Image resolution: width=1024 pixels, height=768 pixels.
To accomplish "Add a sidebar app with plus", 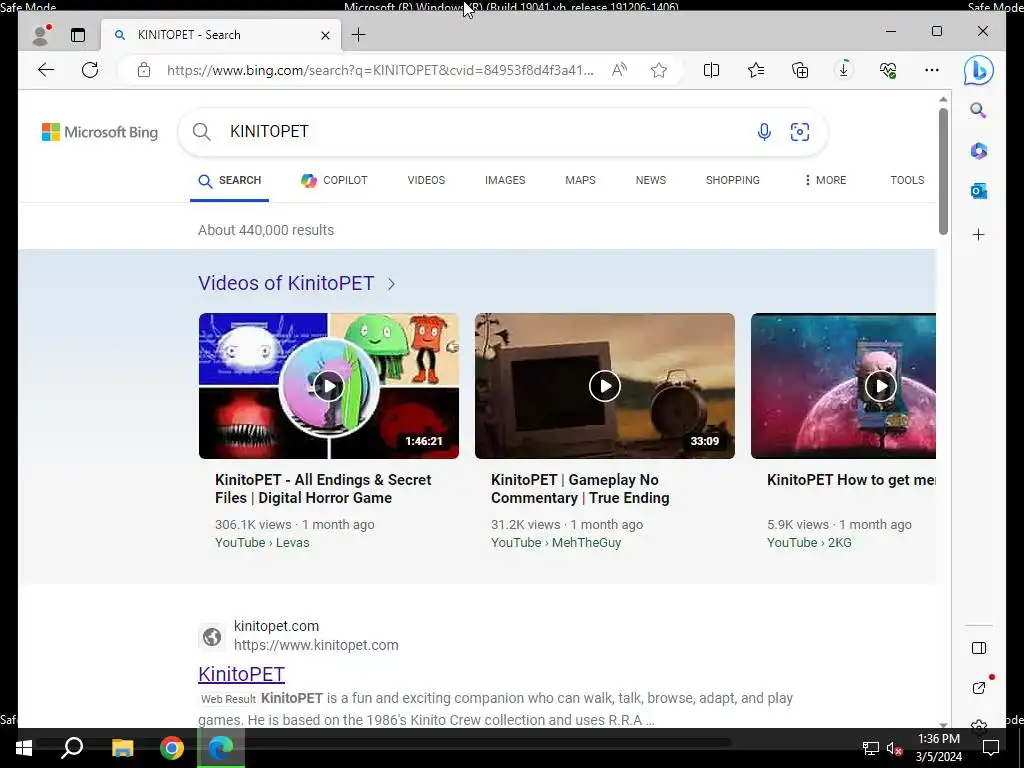I will pyautogui.click(x=978, y=234).
